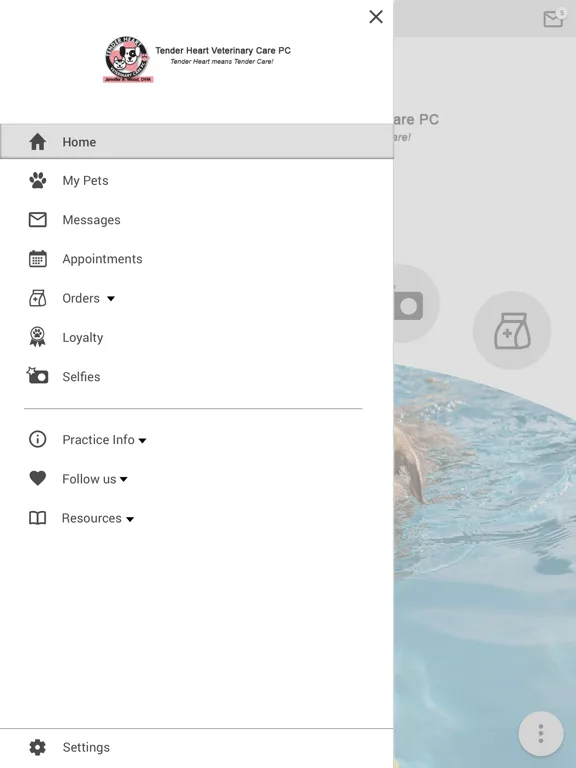Open Messages from the menu
576x768 pixels.
tap(92, 220)
